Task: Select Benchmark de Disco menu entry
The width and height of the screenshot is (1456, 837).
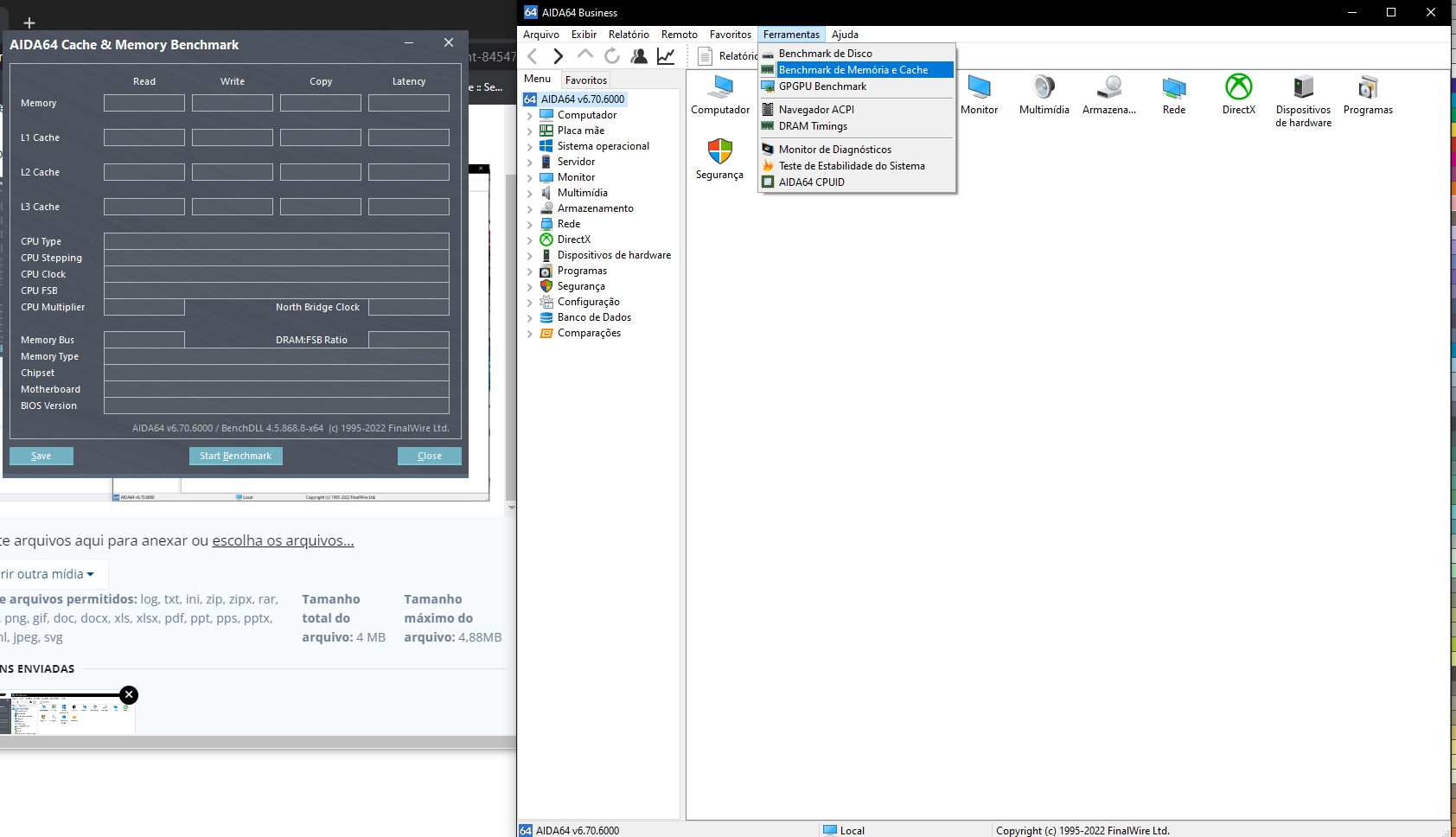Action: point(857,54)
